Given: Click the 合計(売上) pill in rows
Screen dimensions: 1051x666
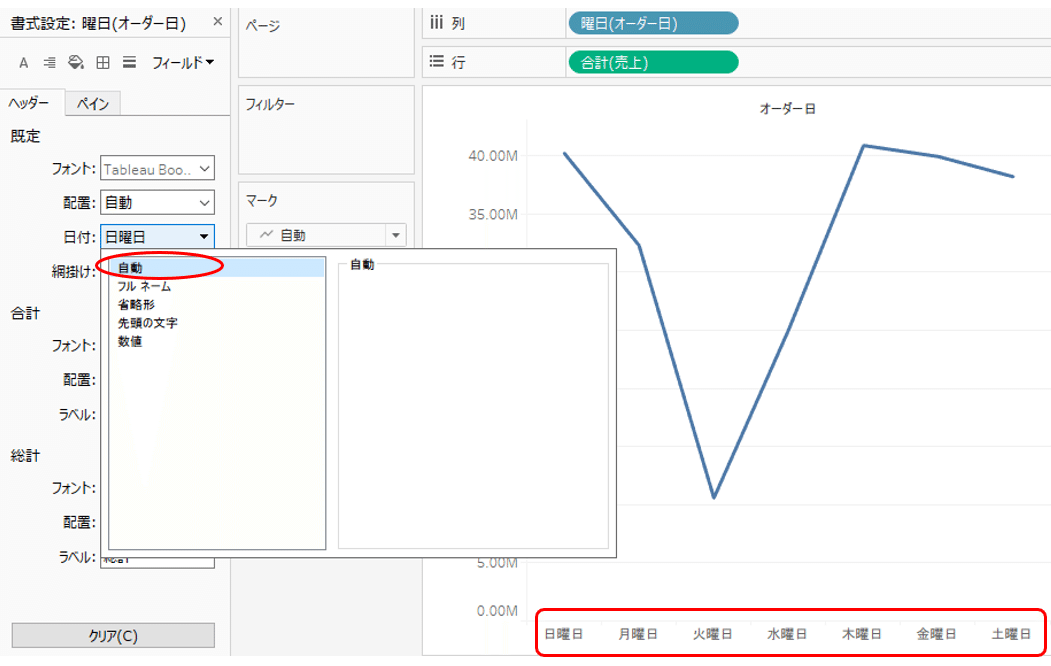Looking at the screenshot, I should coord(654,63).
